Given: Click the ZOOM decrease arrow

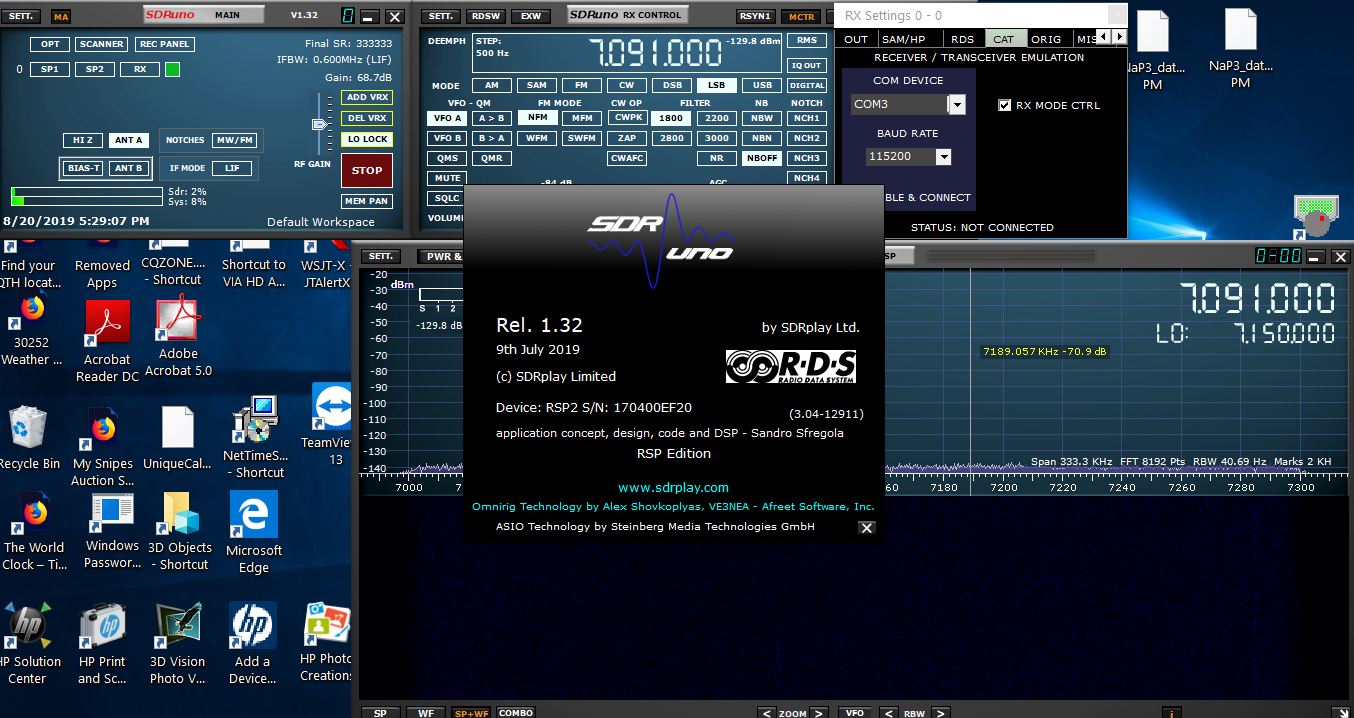Looking at the screenshot, I should coord(766,713).
